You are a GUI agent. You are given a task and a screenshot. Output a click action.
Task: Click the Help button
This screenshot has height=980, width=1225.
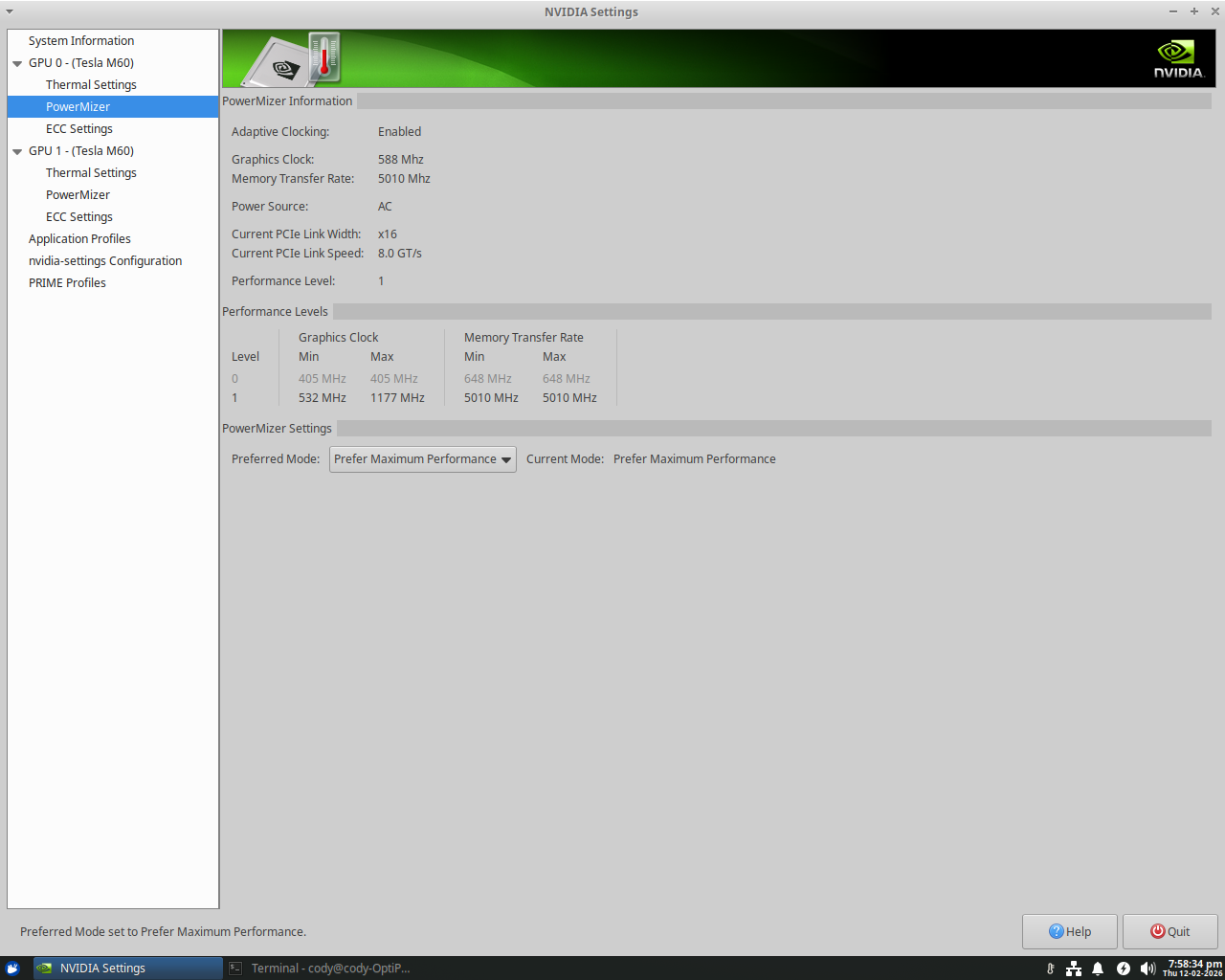(1070, 931)
